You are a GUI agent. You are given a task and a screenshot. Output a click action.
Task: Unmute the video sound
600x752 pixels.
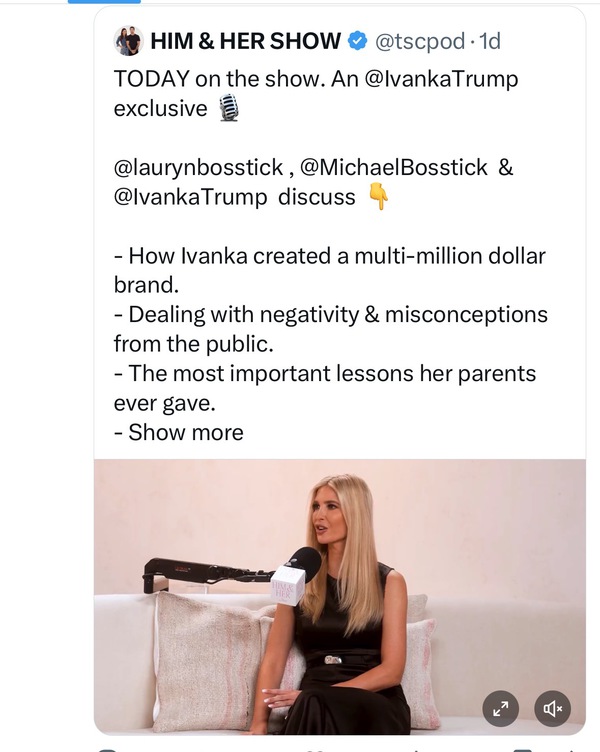(x=552, y=708)
